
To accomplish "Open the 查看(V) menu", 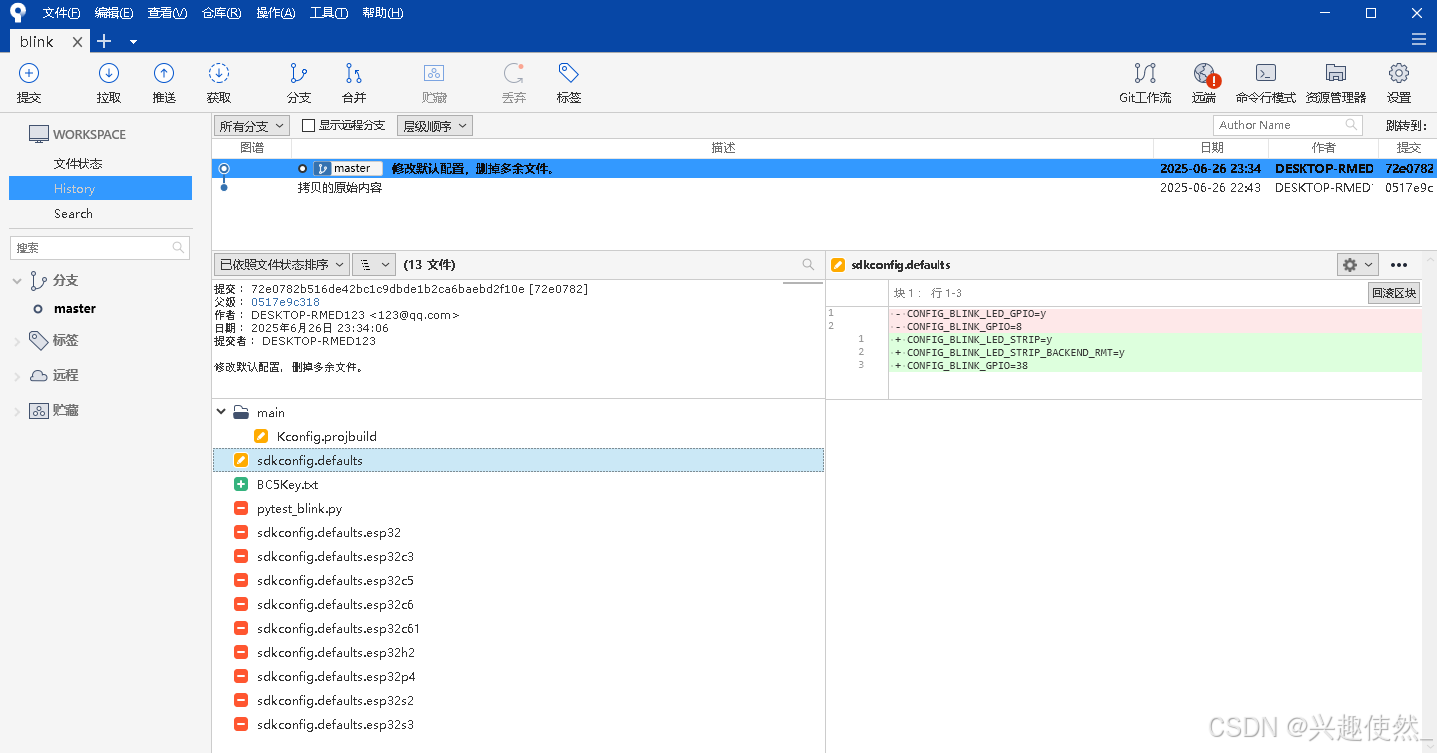I will click(167, 13).
